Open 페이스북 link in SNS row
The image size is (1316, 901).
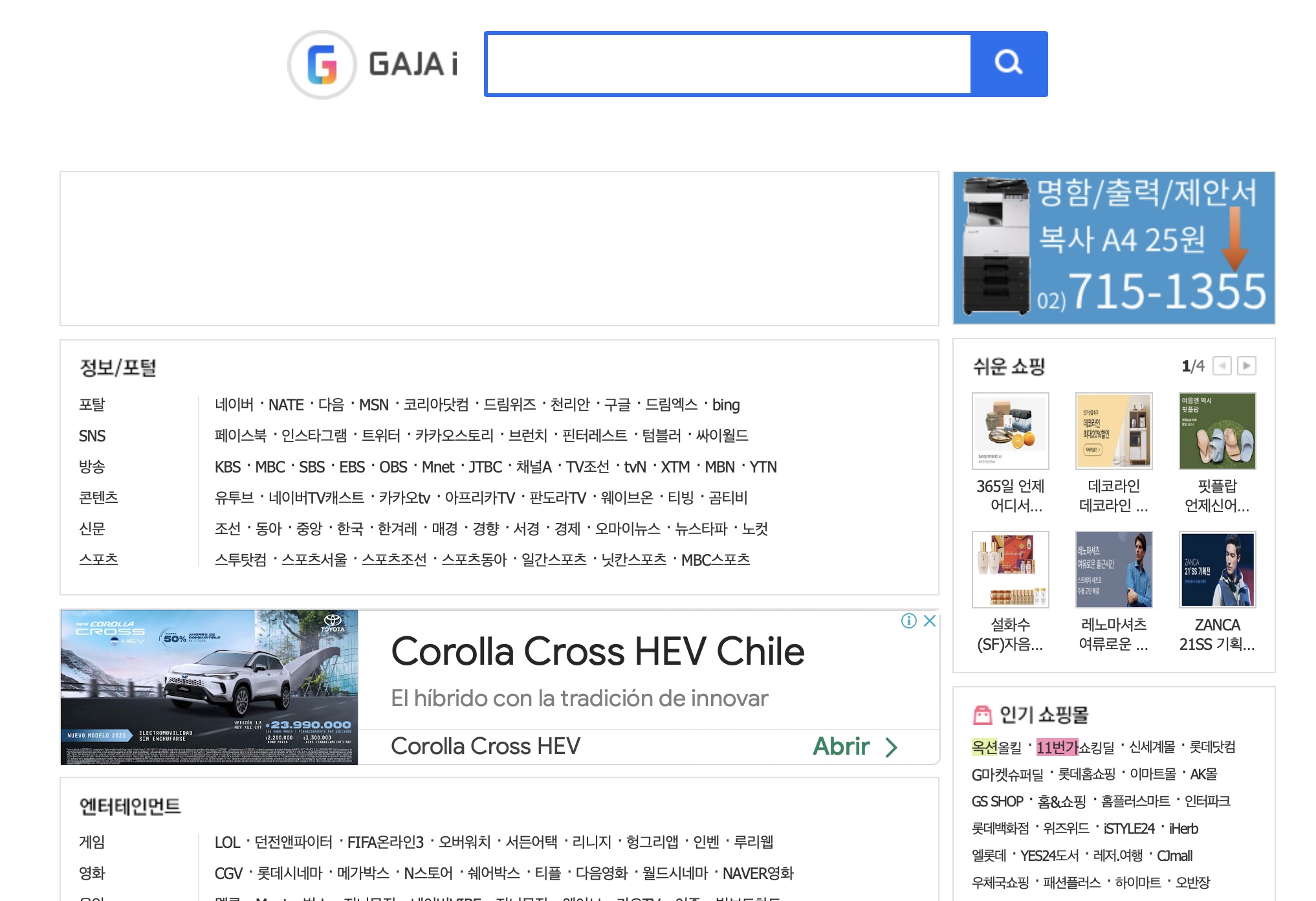241,436
